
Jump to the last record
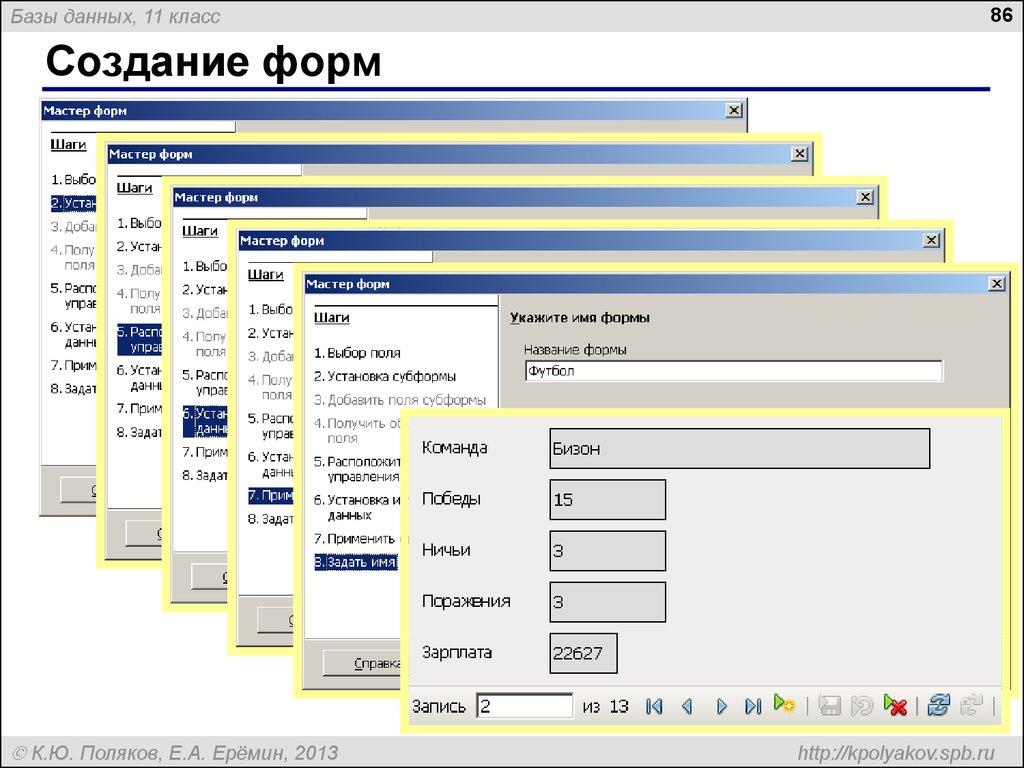click(754, 706)
